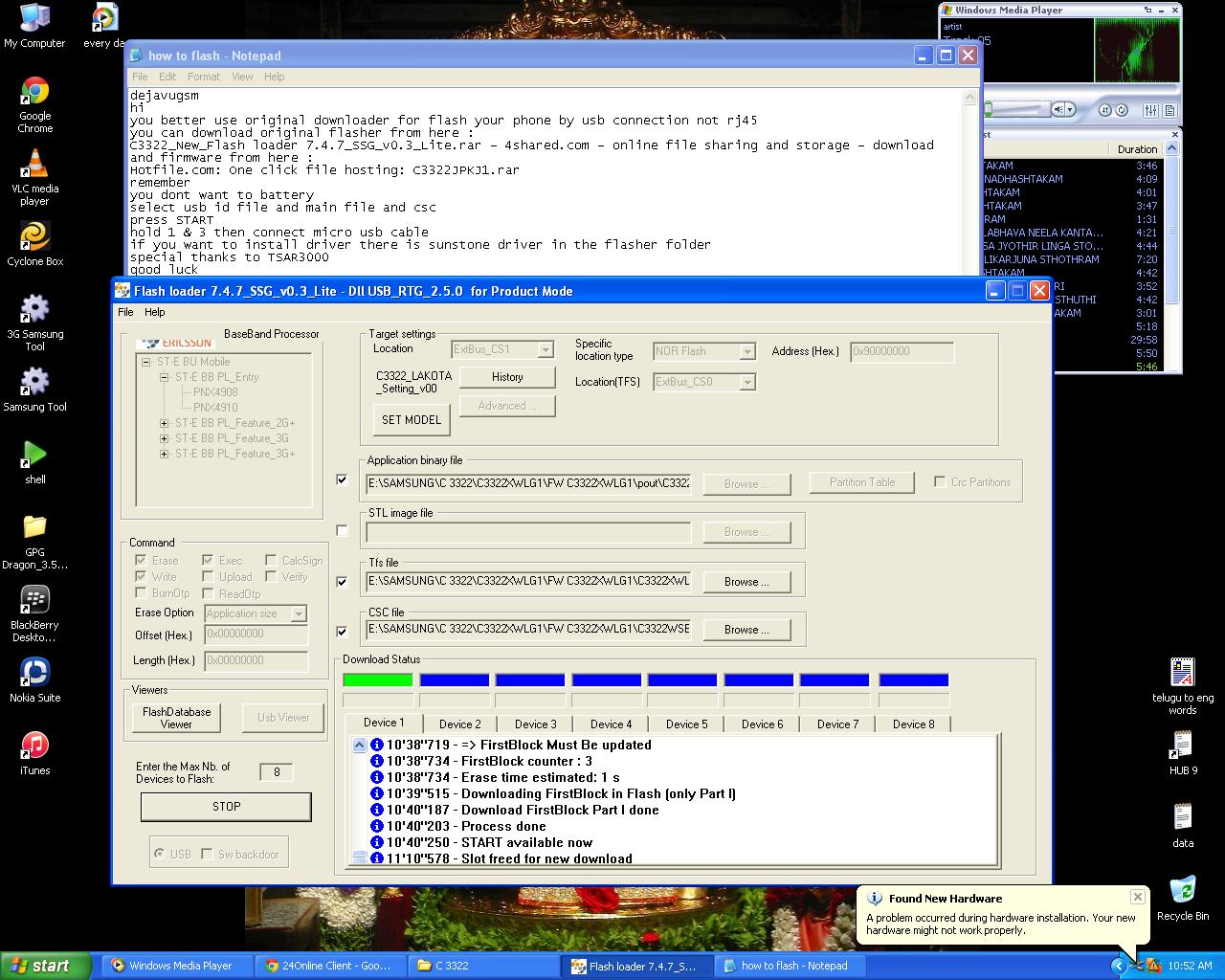Viewport: 1225px width, 980px height.
Task: Open the 3G Samsung Tool shortcut
Action: [x=35, y=323]
